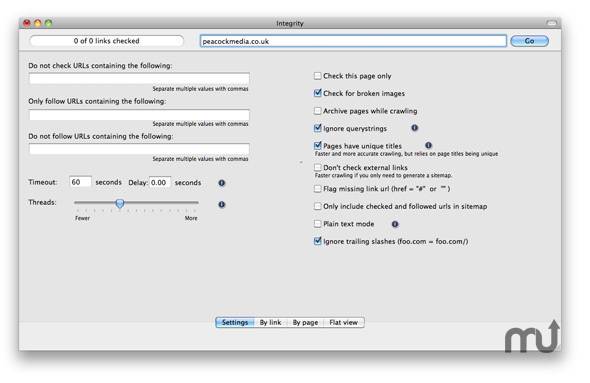Switch to the By link tab

point(270,322)
